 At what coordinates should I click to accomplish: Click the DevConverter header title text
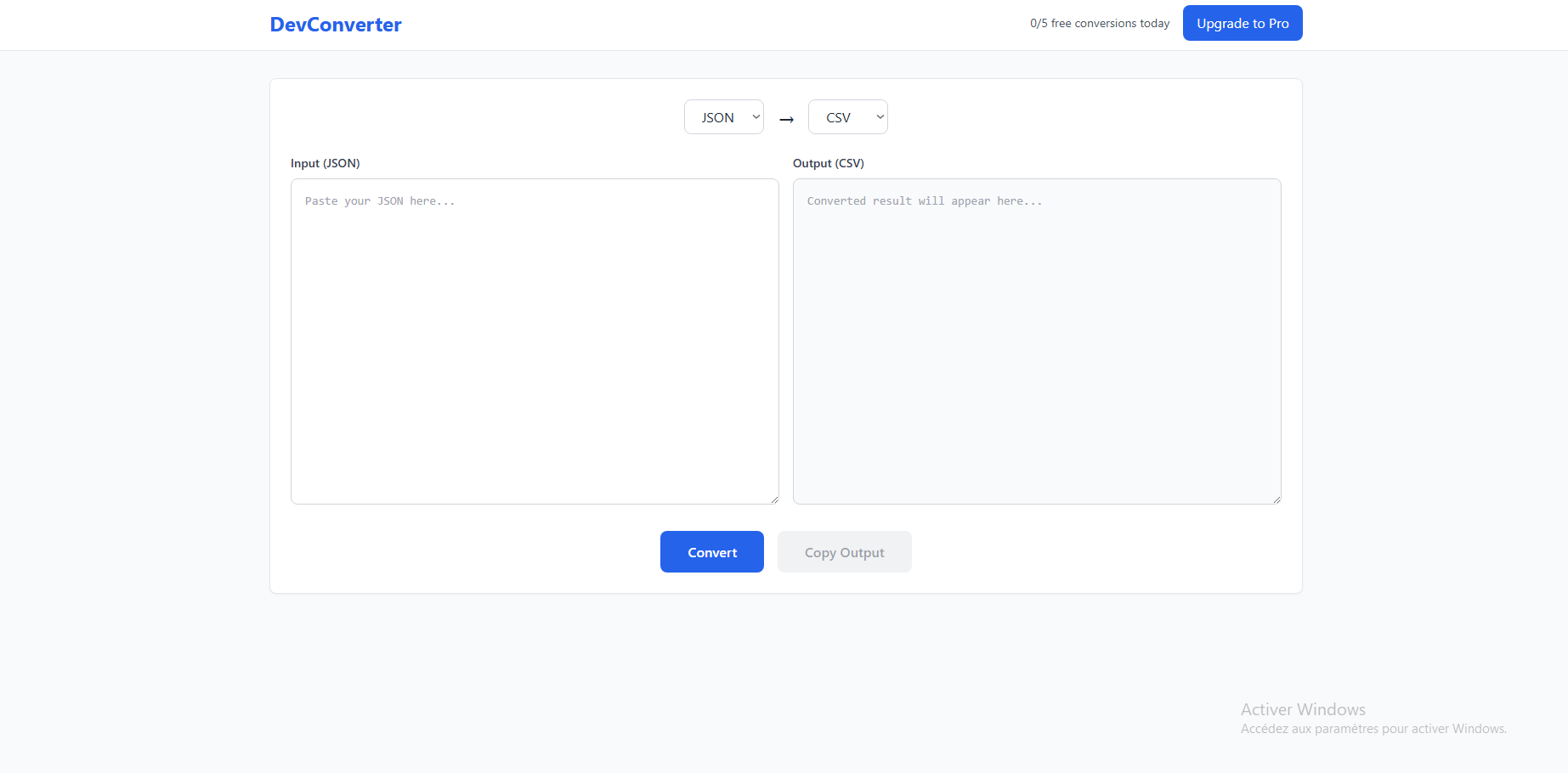[x=336, y=24]
